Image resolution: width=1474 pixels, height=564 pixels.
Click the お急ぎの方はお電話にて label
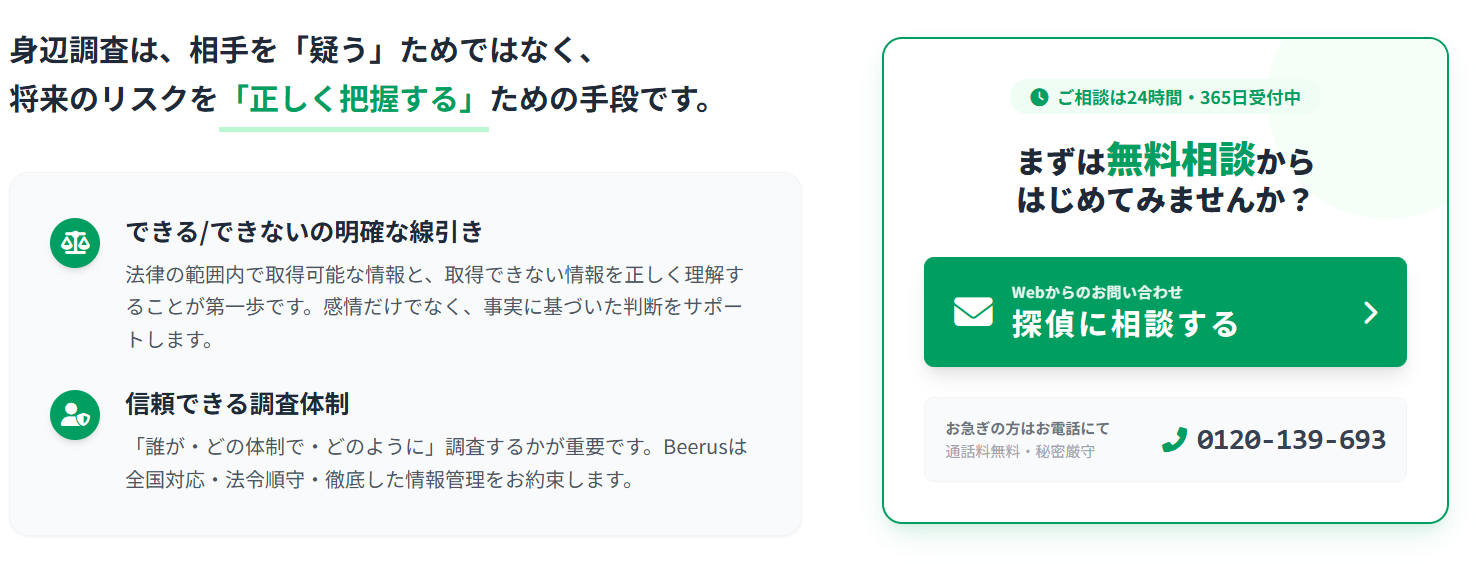(x=1027, y=428)
